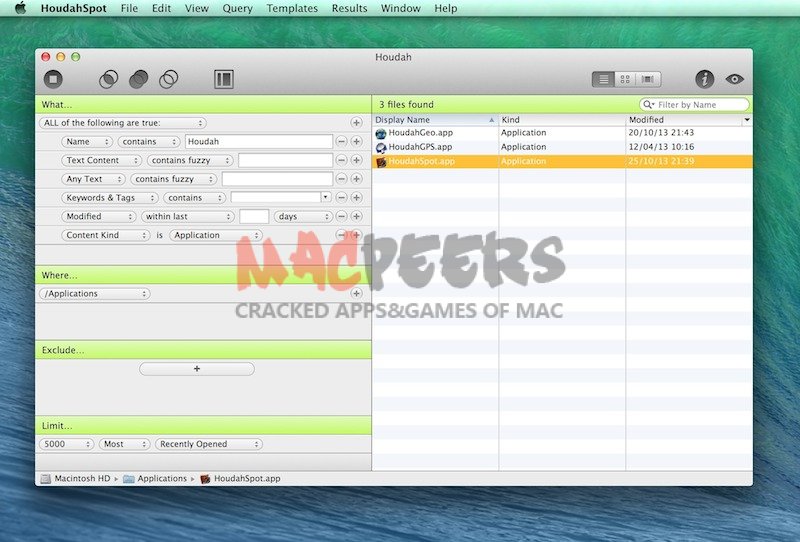Click magnifier in Filter by Name

tap(648, 105)
